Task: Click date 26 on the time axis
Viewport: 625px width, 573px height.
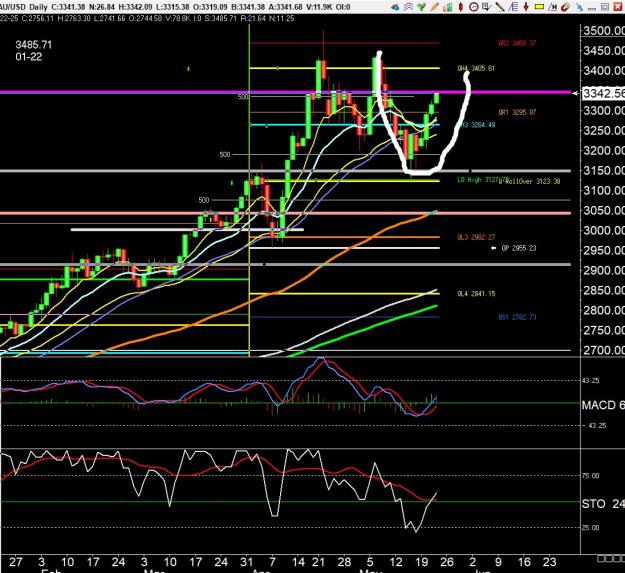Action: 447,562
